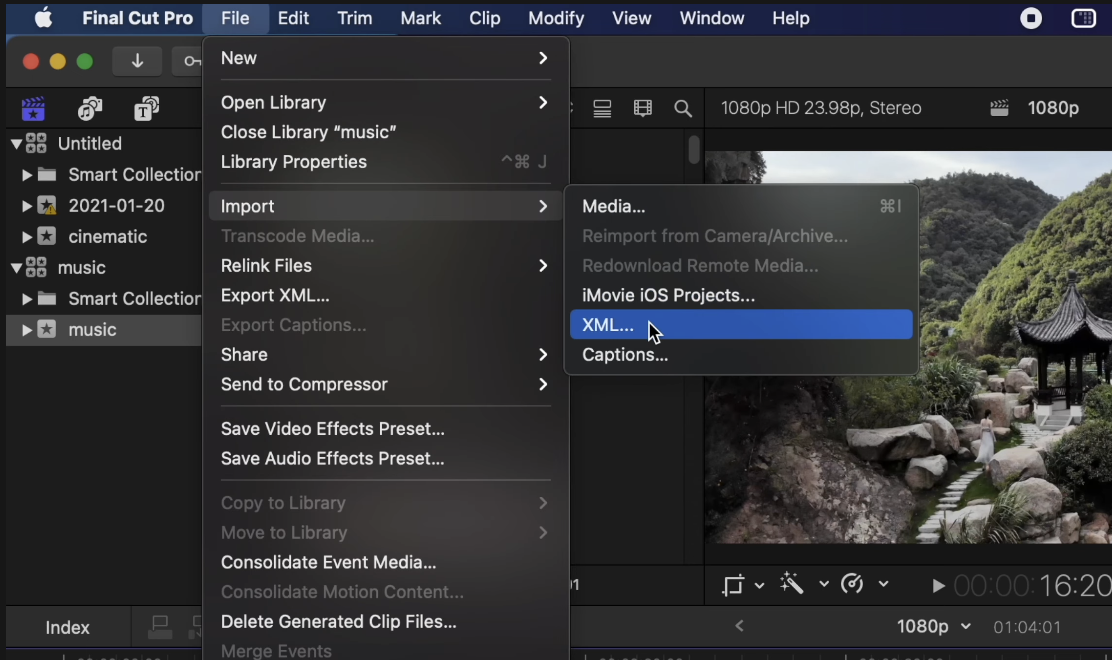Image resolution: width=1112 pixels, height=660 pixels.
Task: Open the Mark menu
Action: click(x=421, y=18)
